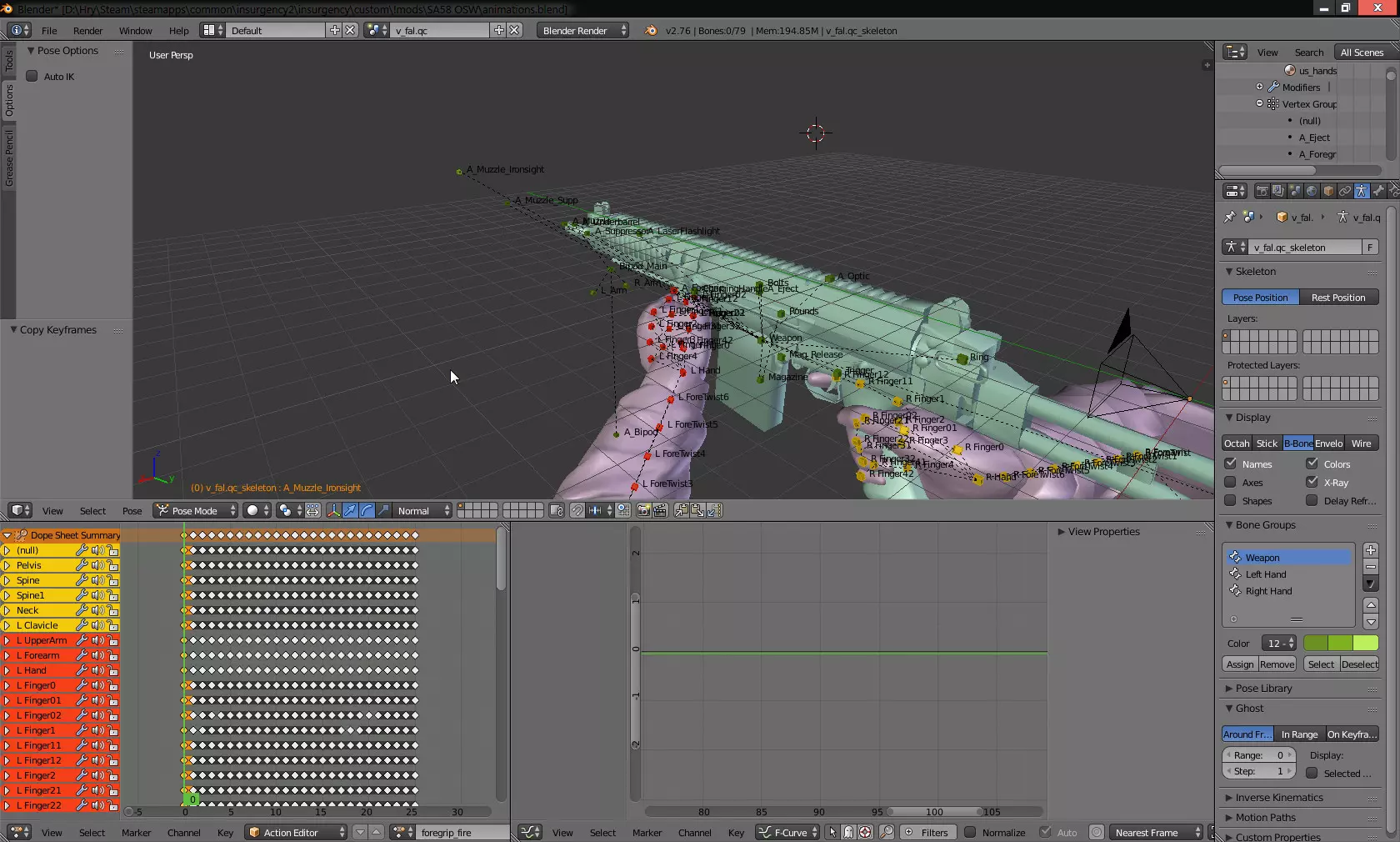The image size is (1400, 842).
Task: Open the Pose menu in 3D viewport header
Action: pos(132,510)
